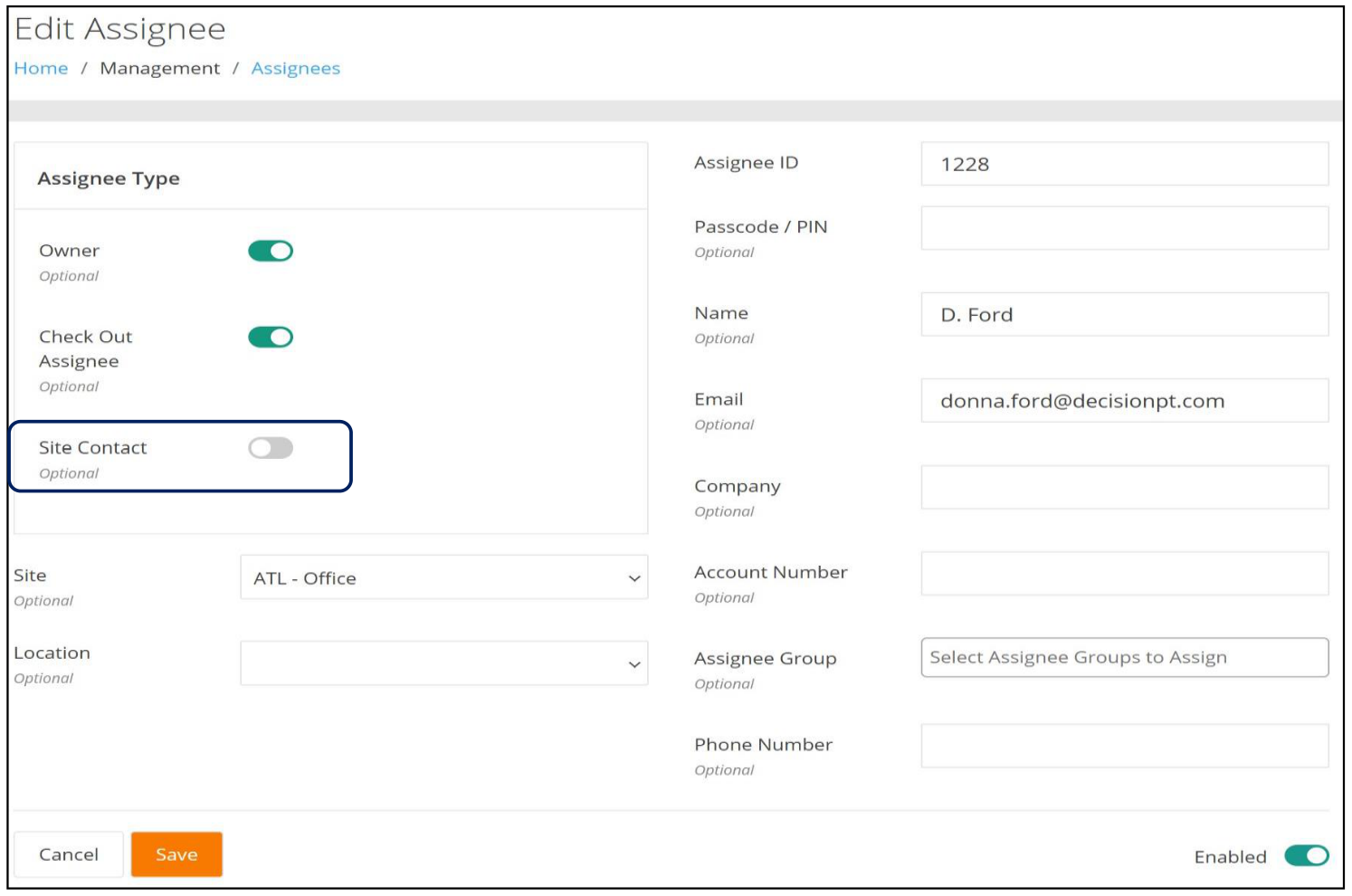
Task: Focus the Phone Number input field
Action: 1125,746
